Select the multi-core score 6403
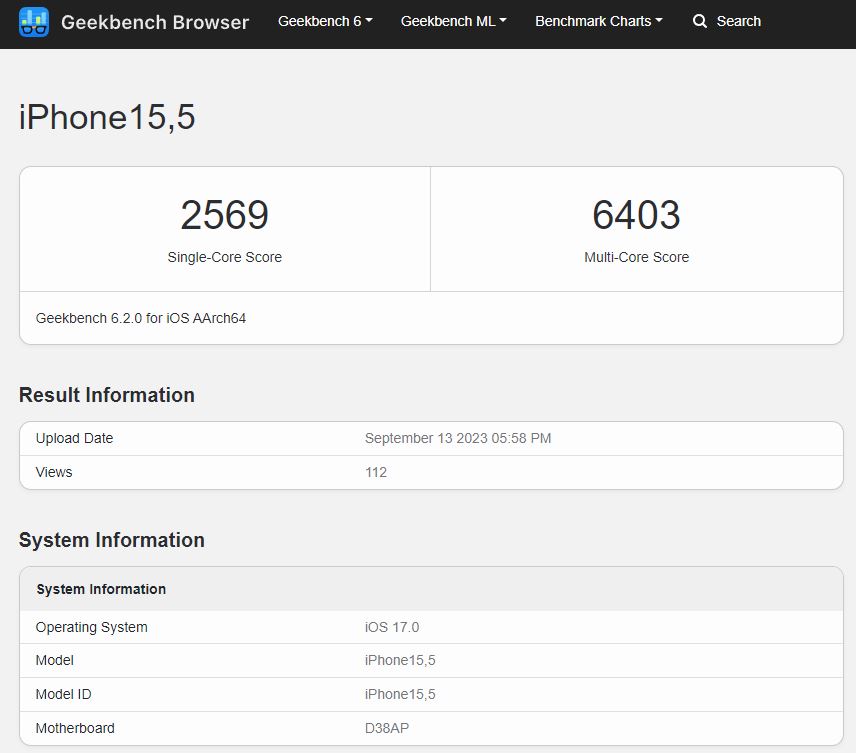The height and width of the screenshot is (753, 856). tap(637, 215)
